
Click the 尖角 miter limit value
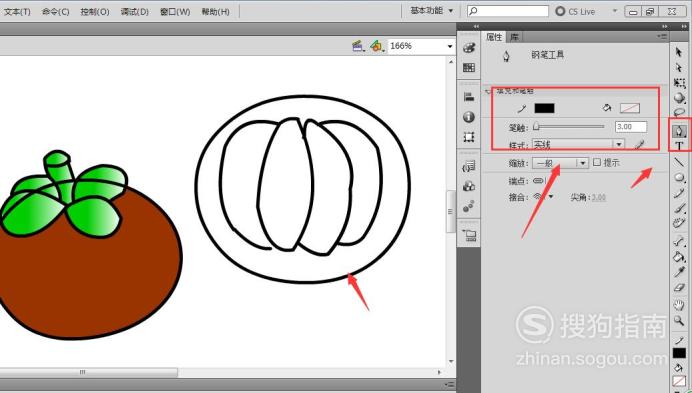(598, 197)
